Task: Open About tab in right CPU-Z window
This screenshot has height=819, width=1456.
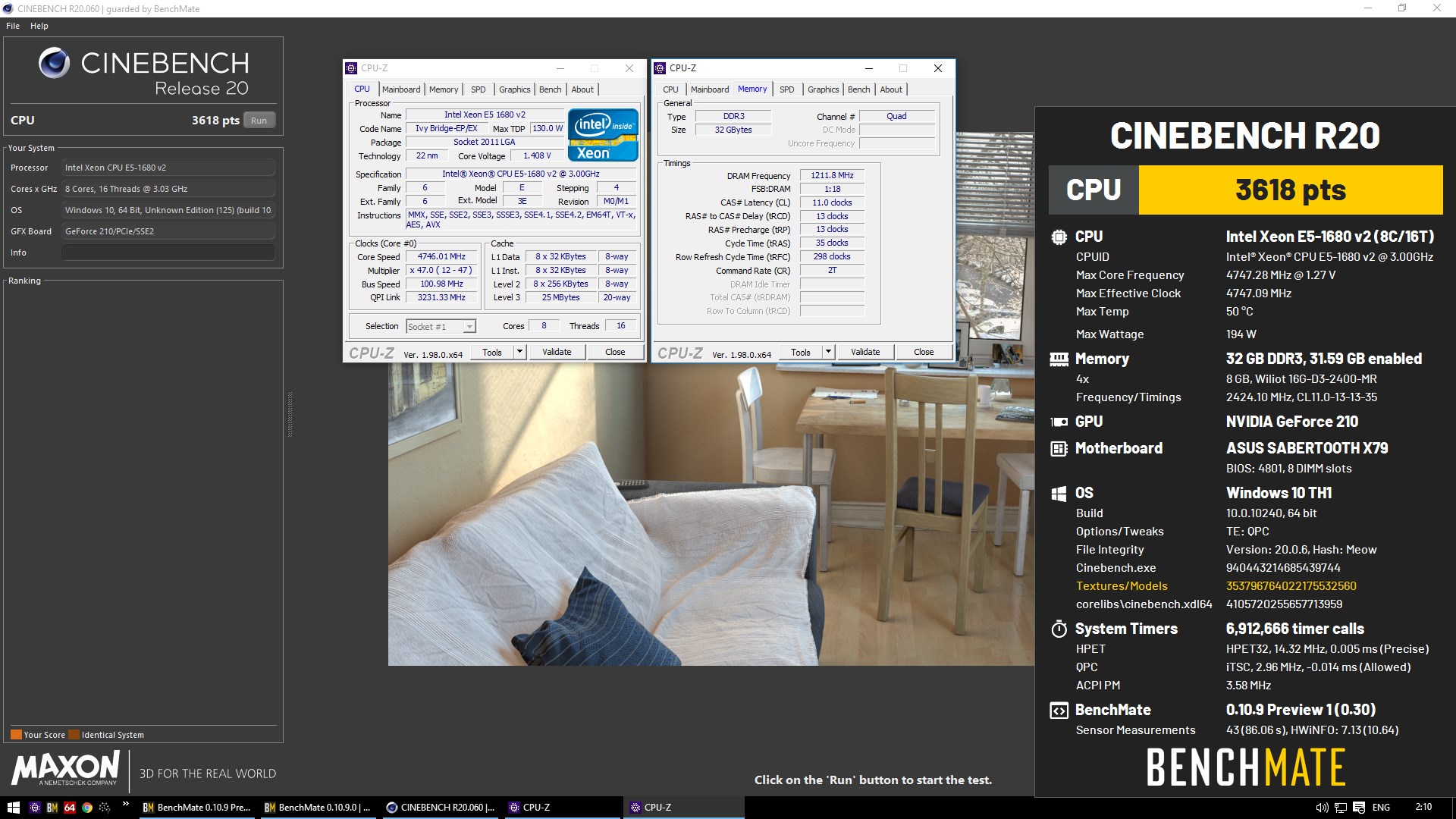Action: click(x=891, y=89)
